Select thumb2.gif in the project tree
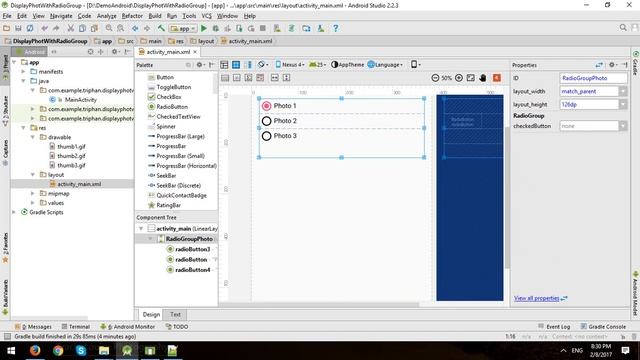 click(x=67, y=156)
